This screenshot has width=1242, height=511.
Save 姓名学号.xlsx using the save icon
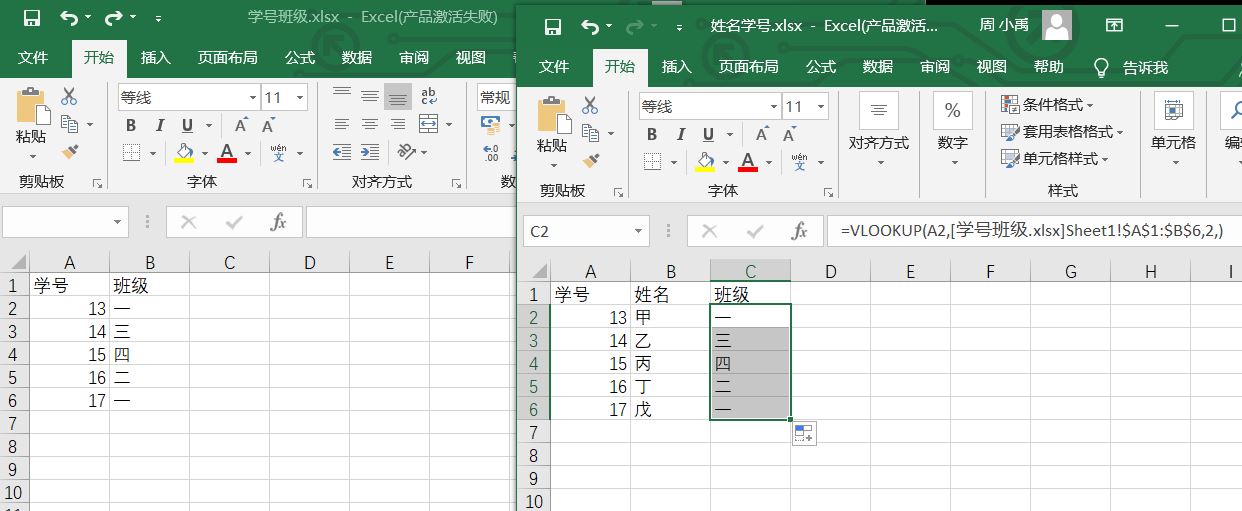pyautogui.click(x=551, y=25)
